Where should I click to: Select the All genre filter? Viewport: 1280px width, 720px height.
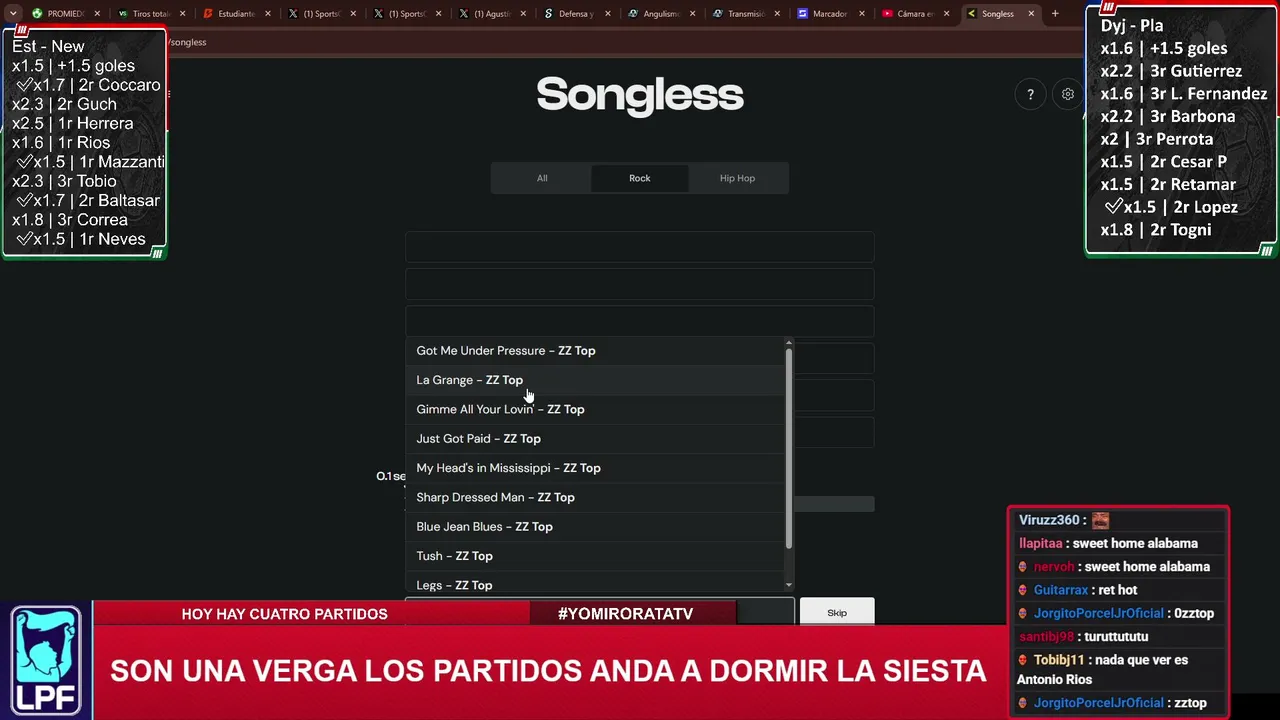coord(542,178)
